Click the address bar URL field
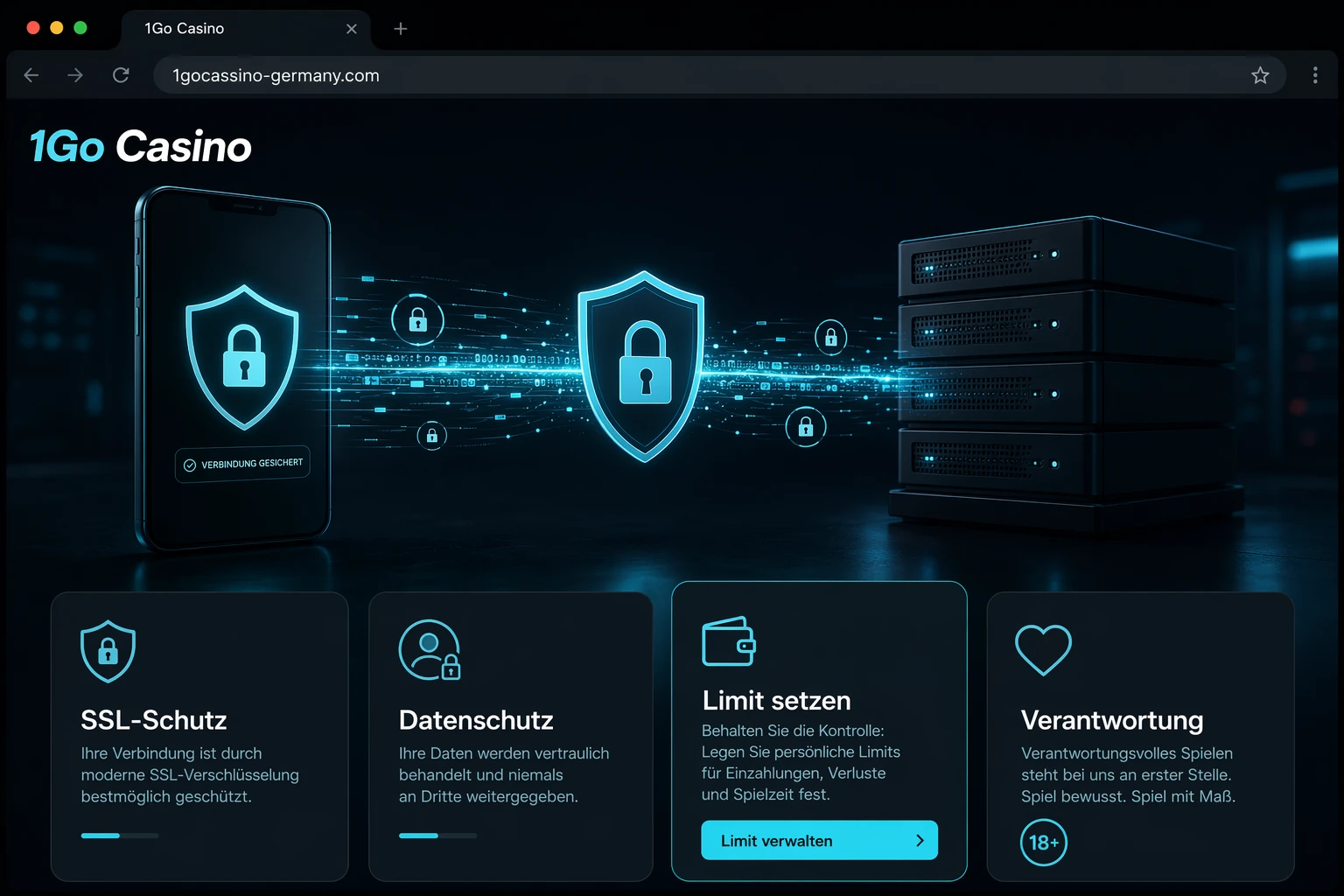This screenshot has height=896, width=1344. click(x=719, y=75)
